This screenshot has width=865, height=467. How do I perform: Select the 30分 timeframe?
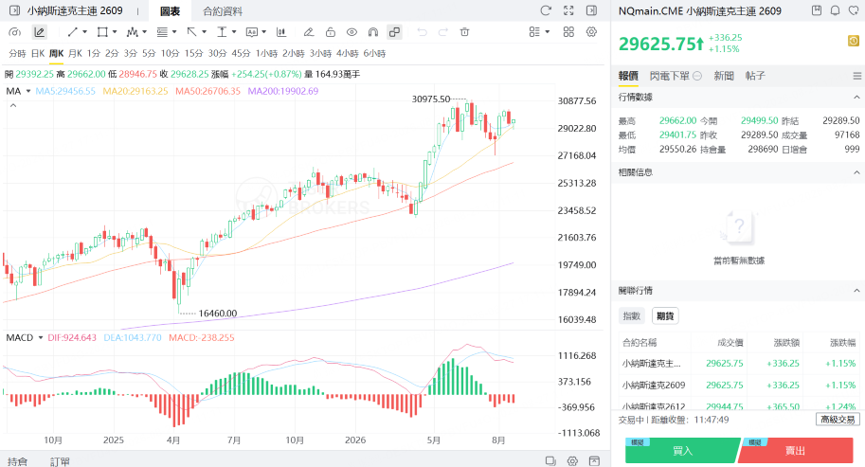pos(217,53)
